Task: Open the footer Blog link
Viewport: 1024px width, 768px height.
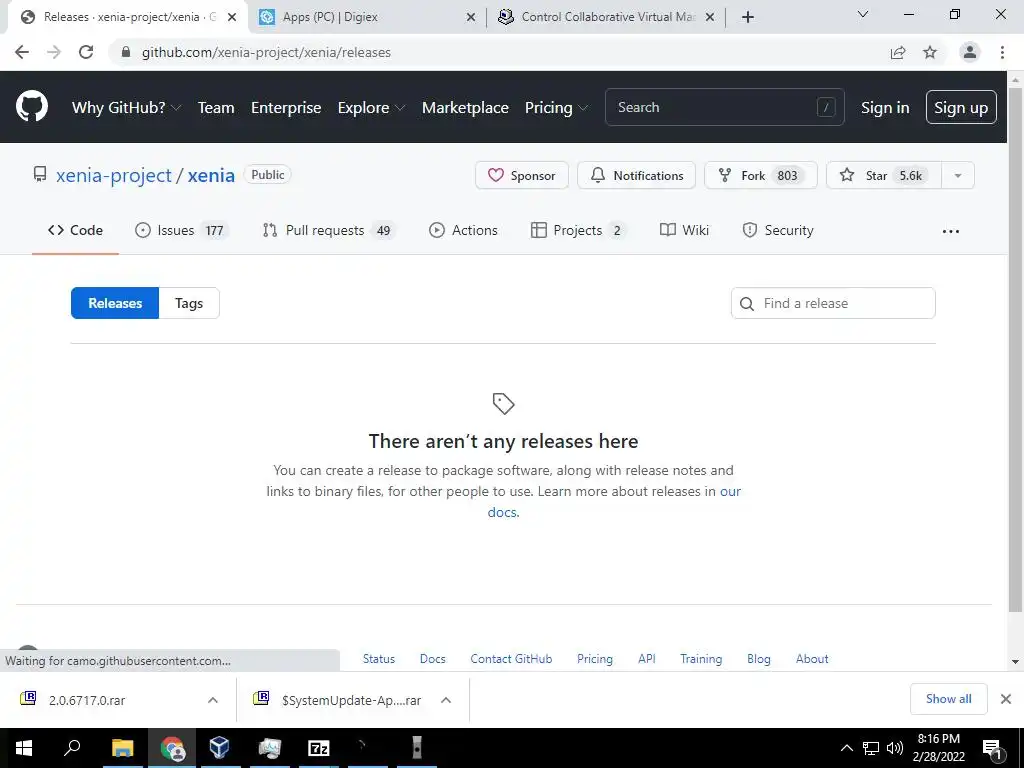Action: coord(759,658)
